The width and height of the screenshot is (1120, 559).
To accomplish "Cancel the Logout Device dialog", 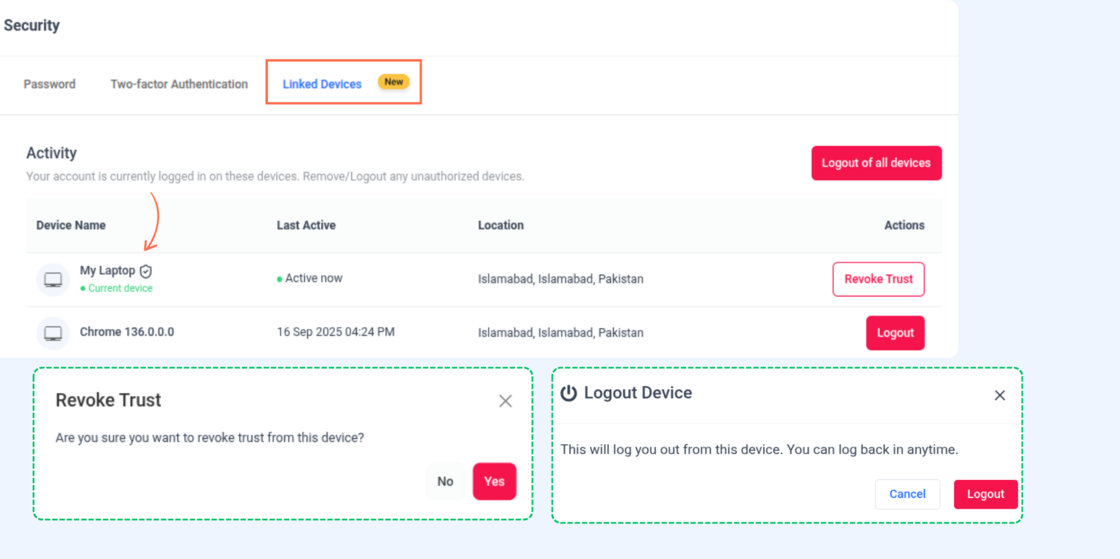I will point(907,494).
